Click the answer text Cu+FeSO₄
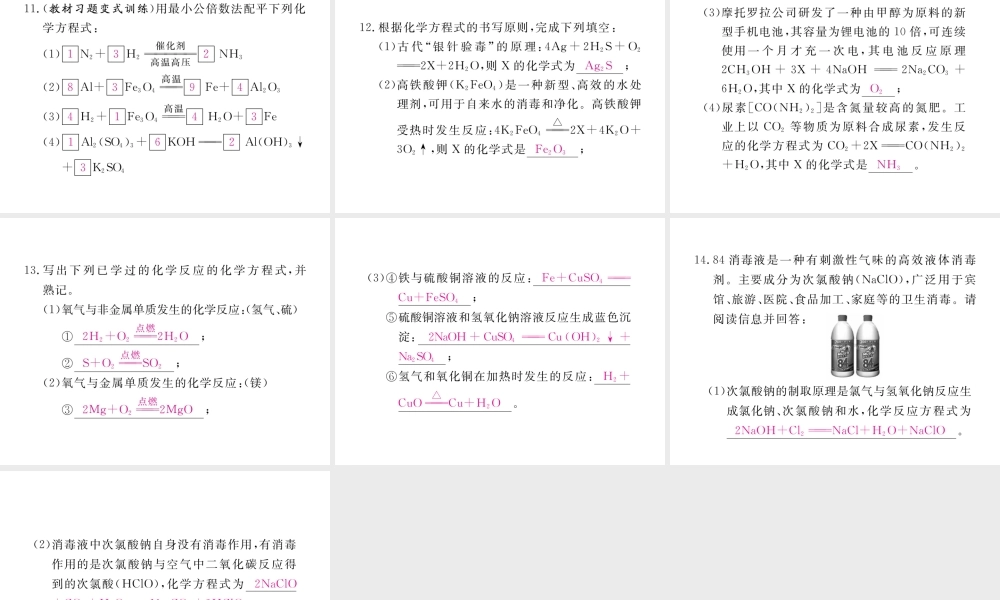Viewport: 1000px width, 600px height. [x=428, y=297]
